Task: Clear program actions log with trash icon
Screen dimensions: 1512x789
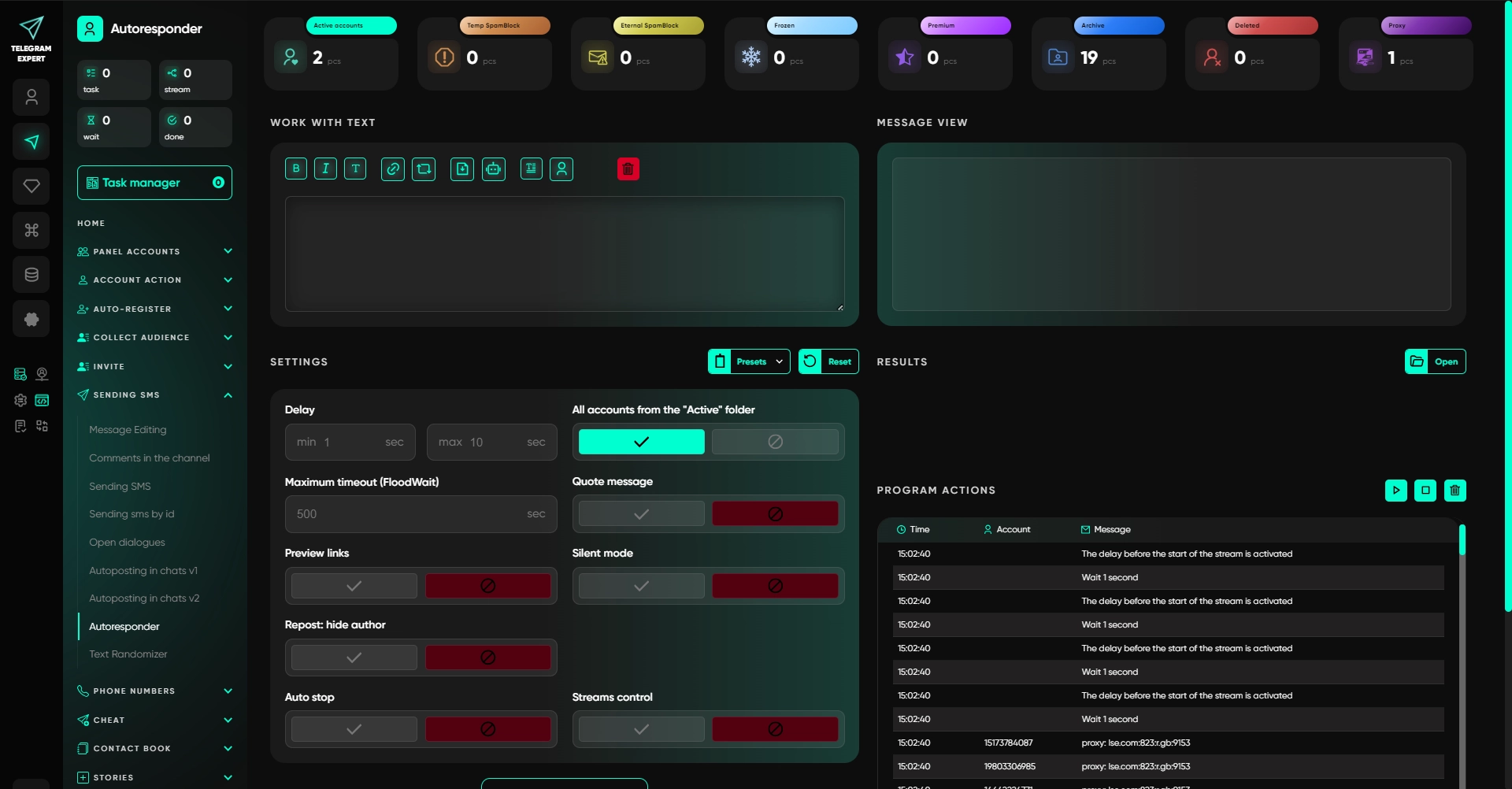Action: click(x=1455, y=490)
